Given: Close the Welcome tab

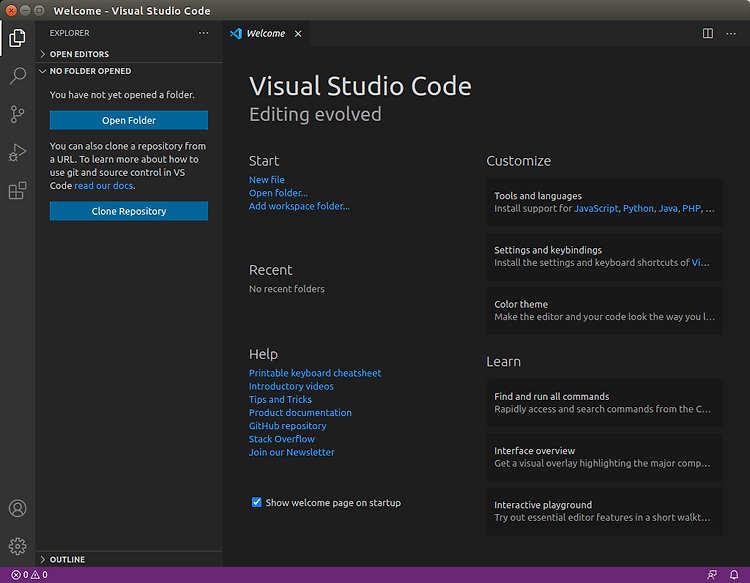Looking at the screenshot, I should tap(298, 33).
